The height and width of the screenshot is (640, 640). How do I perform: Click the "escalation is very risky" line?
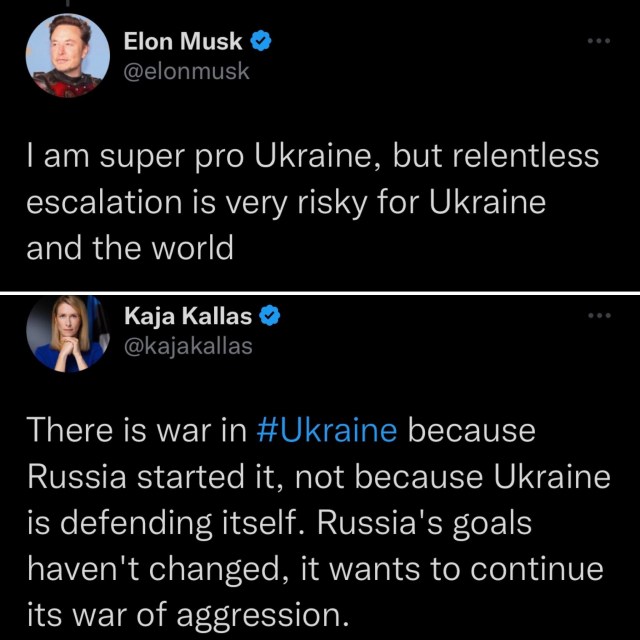pyautogui.click(x=286, y=202)
